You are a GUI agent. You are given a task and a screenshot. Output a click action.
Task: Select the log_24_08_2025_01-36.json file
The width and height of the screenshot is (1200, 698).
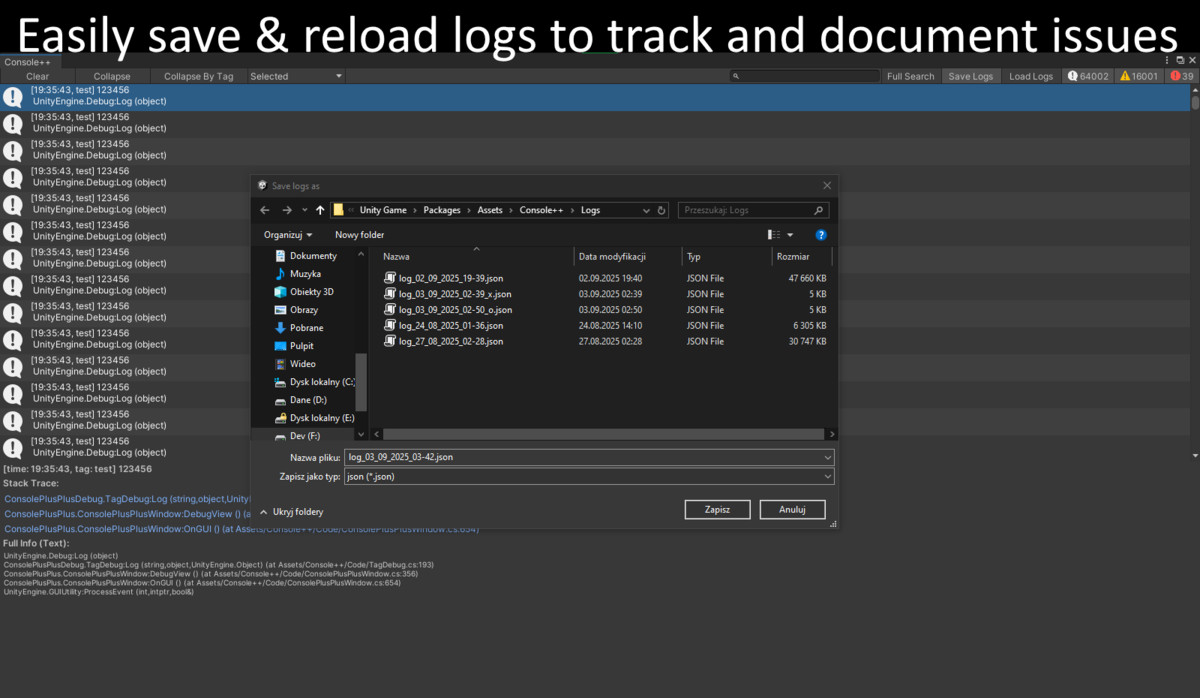(x=450, y=325)
